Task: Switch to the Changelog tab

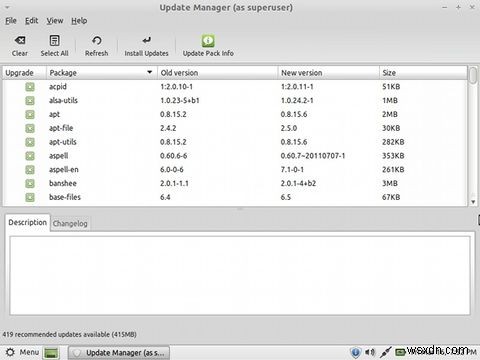Action: 70,223
